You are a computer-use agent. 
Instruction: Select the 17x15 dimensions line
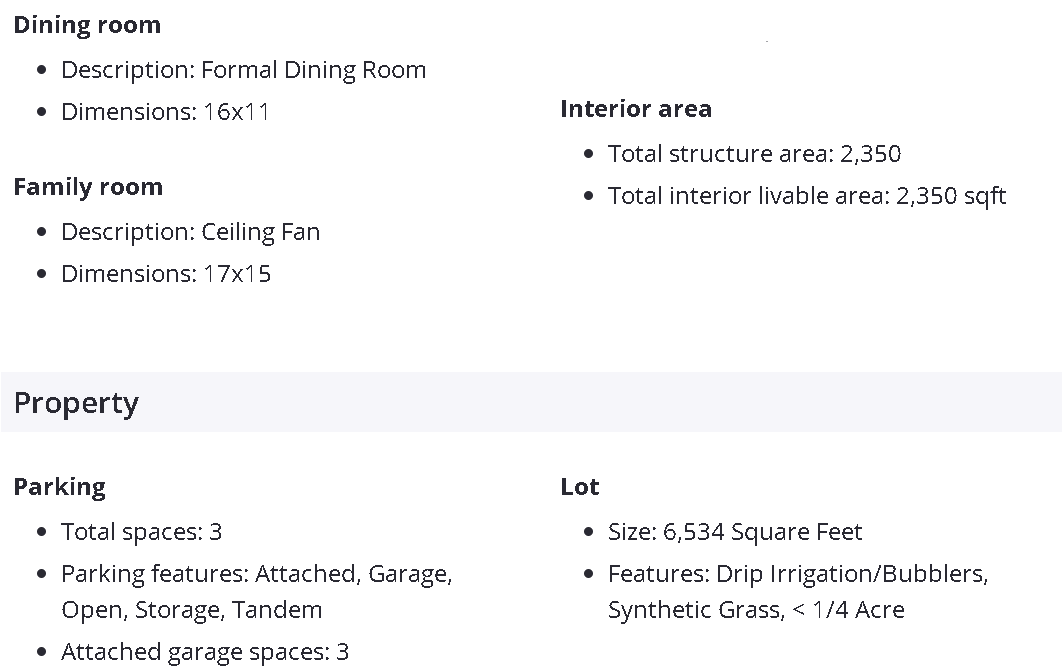(x=166, y=274)
